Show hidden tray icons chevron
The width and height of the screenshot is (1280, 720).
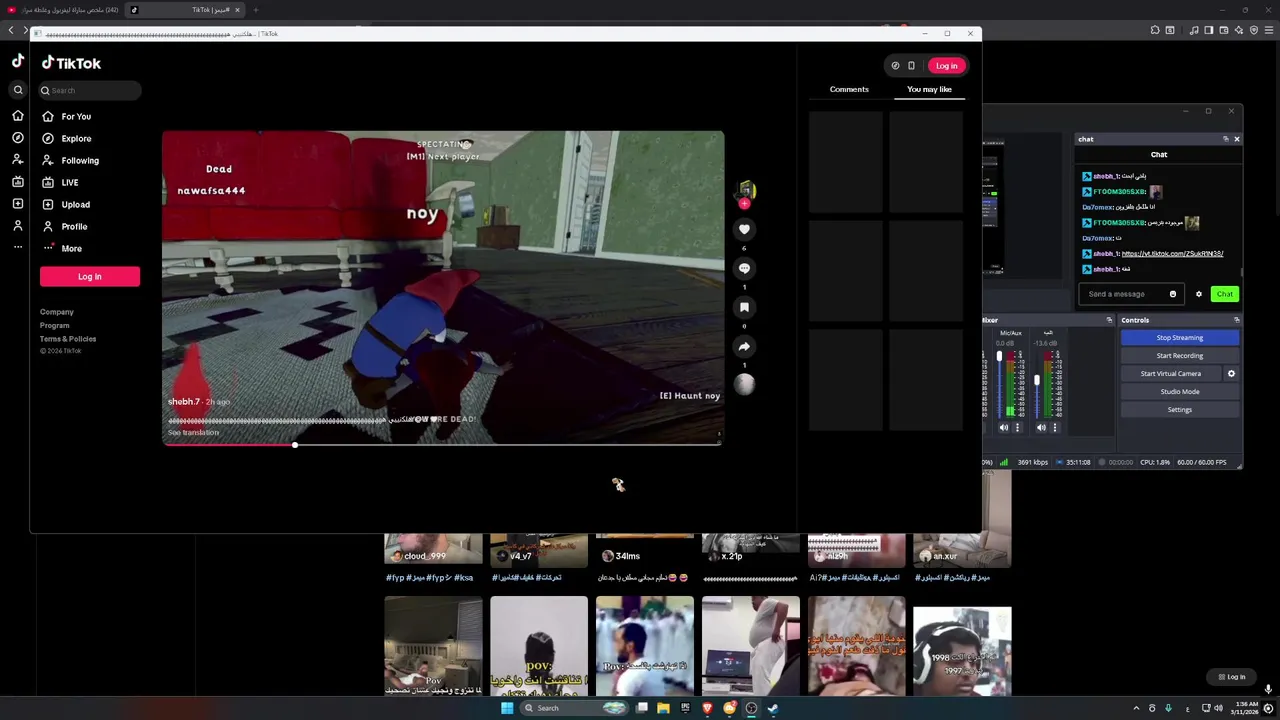(x=1136, y=708)
